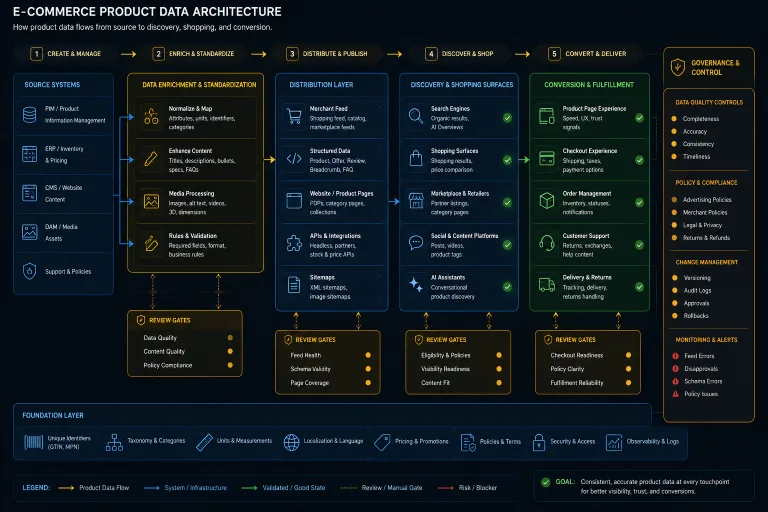Click the Structured Data code brackets icon

click(x=294, y=159)
